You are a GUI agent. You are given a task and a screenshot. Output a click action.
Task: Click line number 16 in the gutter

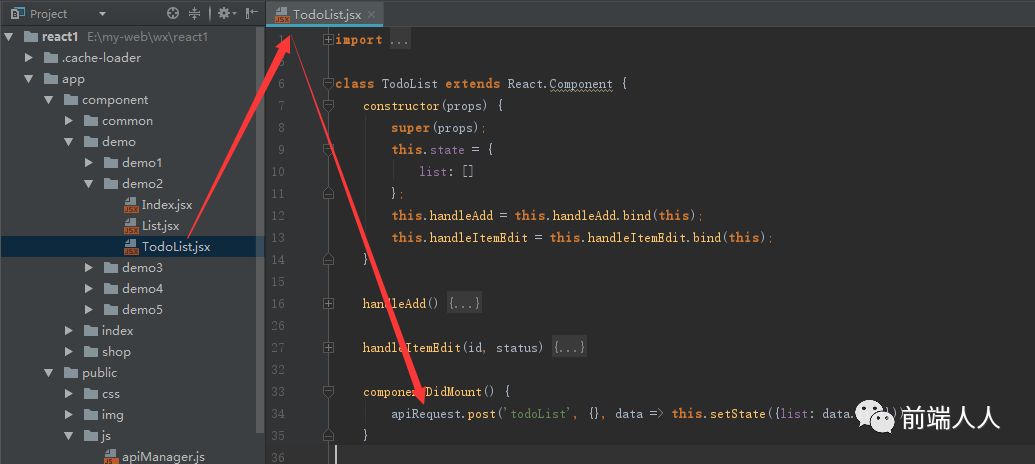click(x=277, y=304)
